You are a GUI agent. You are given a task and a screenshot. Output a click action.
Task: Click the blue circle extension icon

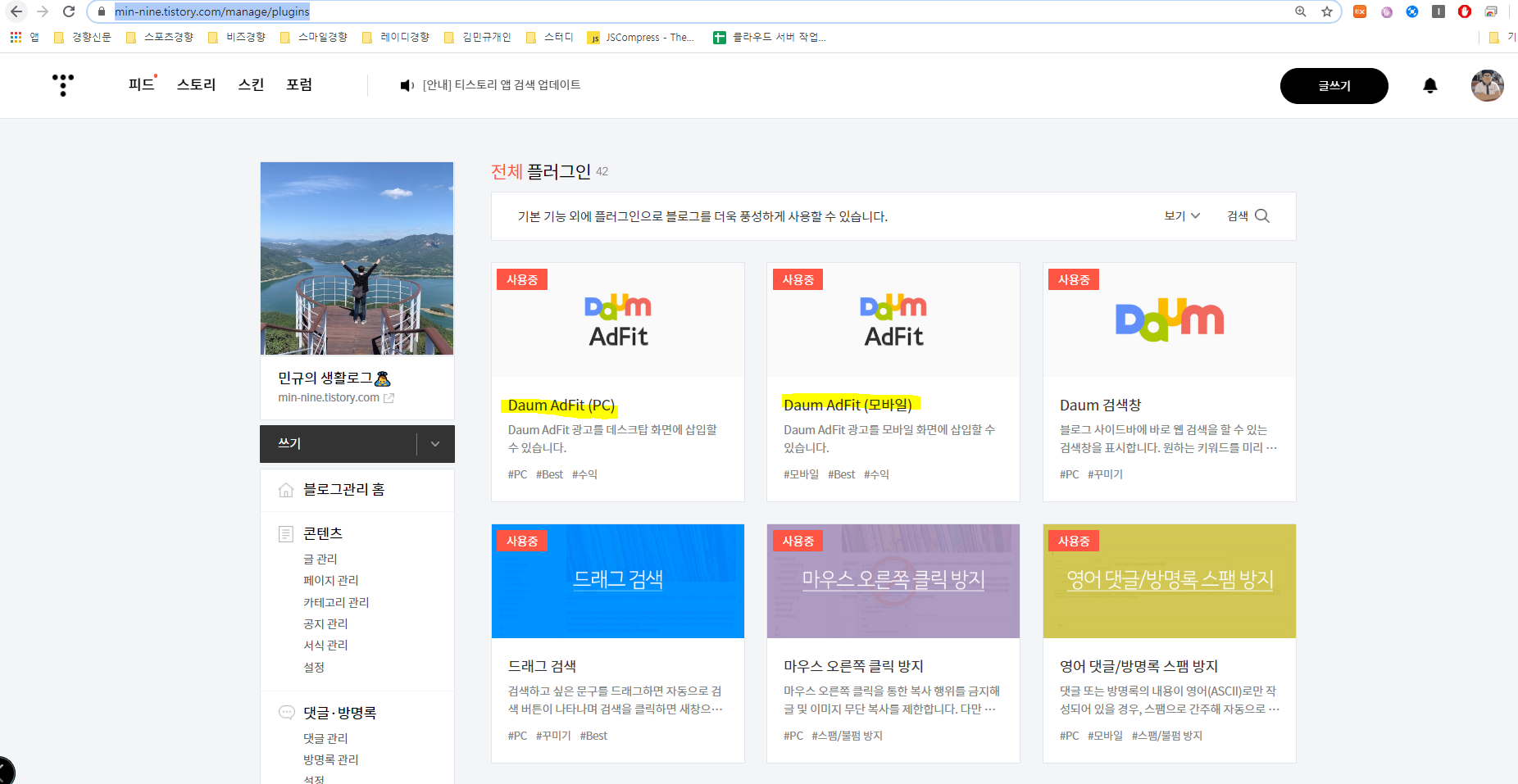click(1412, 11)
